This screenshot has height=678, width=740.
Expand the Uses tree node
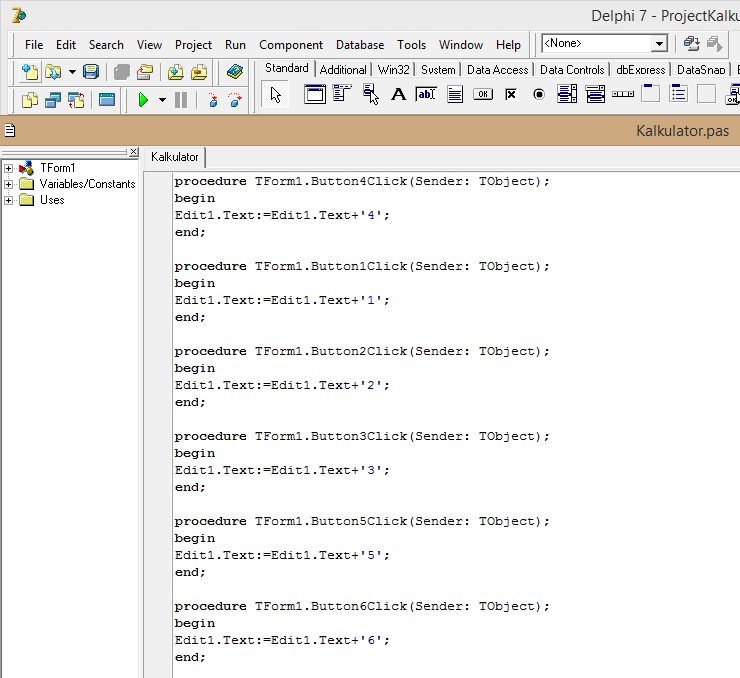[x=8, y=200]
